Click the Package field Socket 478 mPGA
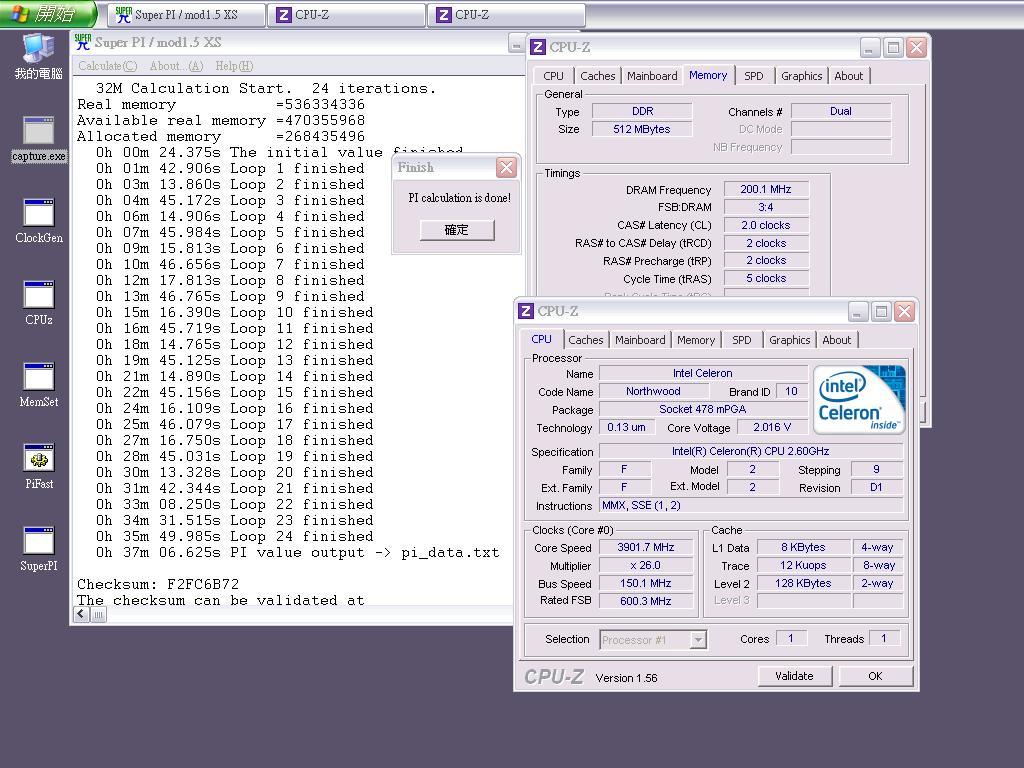Viewport: 1024px width, 768px height. [x=703, y=409]
